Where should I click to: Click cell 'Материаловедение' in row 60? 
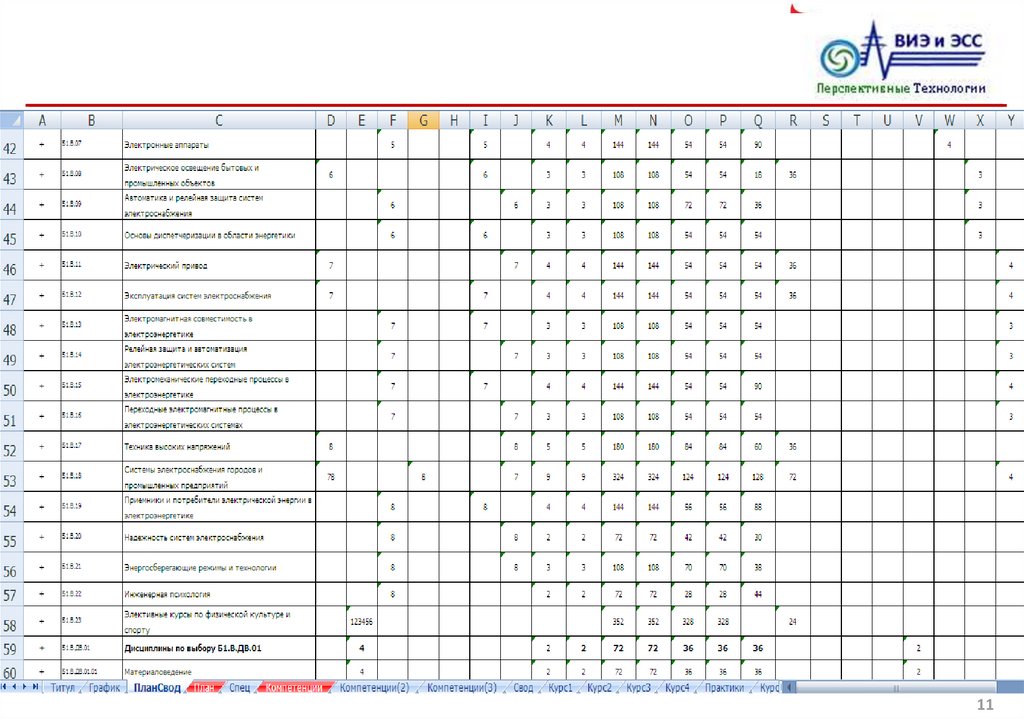coord(219,671)
